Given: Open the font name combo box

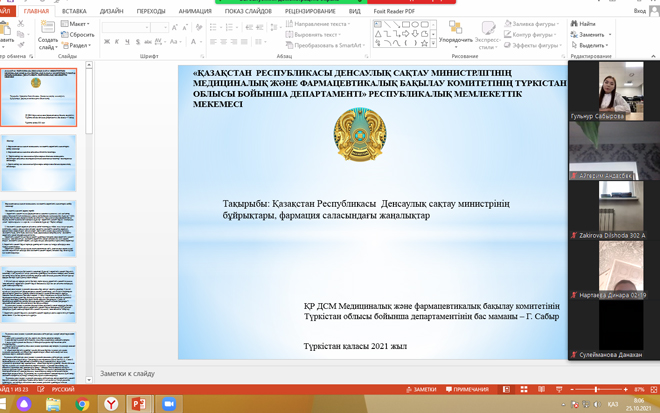Looking at the screenshot, I should pyautogui.click(x=126, y=27).
